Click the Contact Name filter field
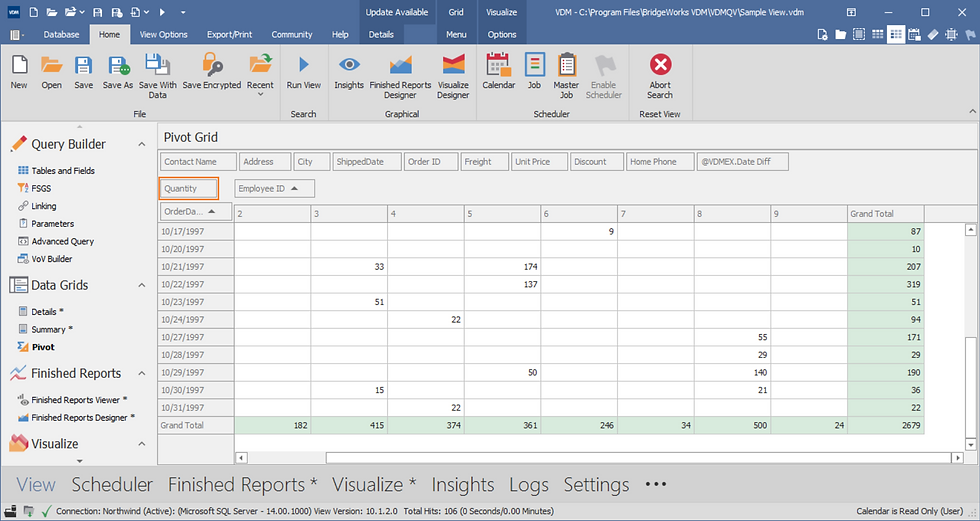The width and height of the screenshot is (980, 521). coord(198,162)
